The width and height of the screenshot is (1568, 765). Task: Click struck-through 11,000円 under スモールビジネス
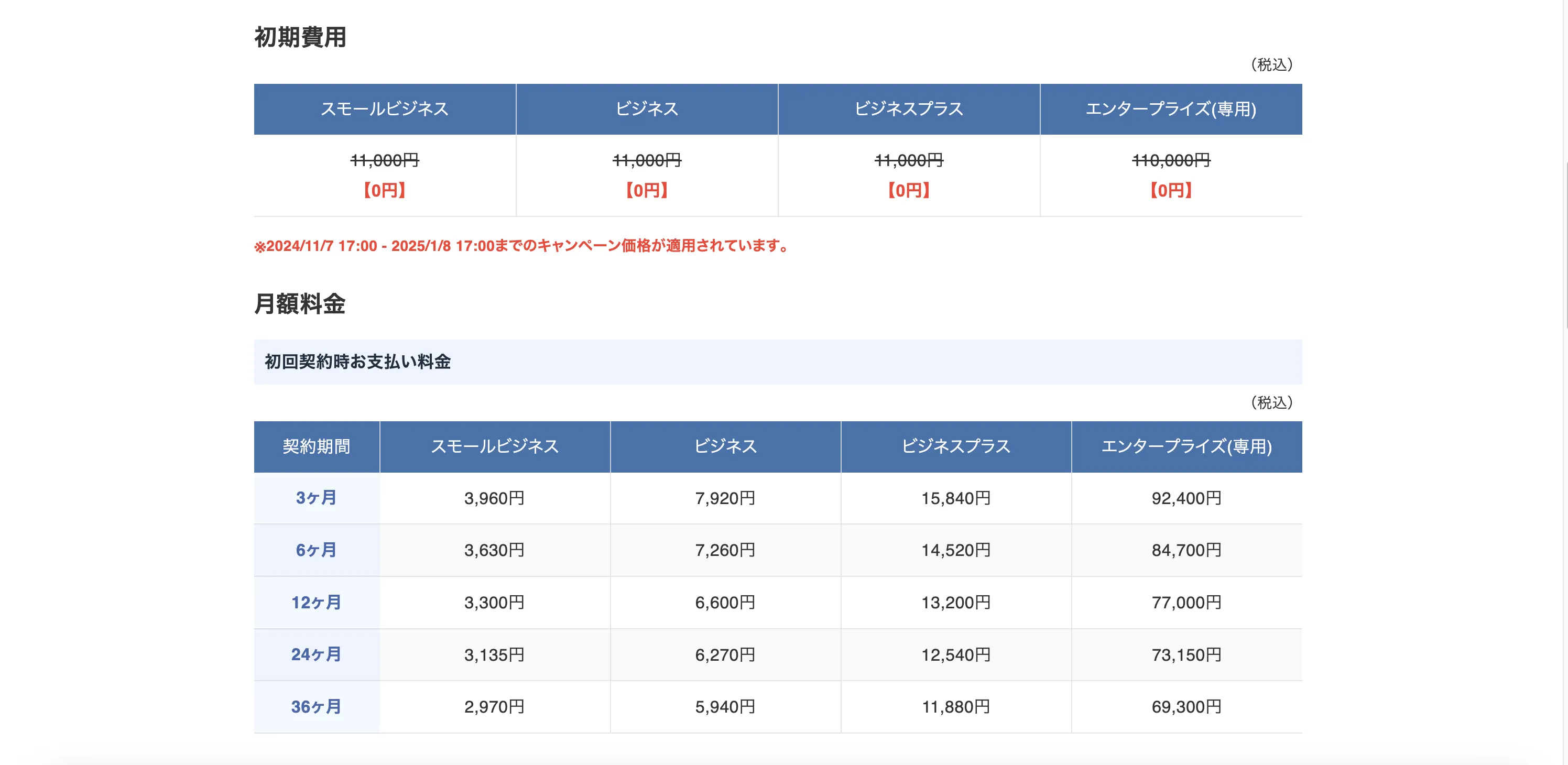[x=385, y=161]
